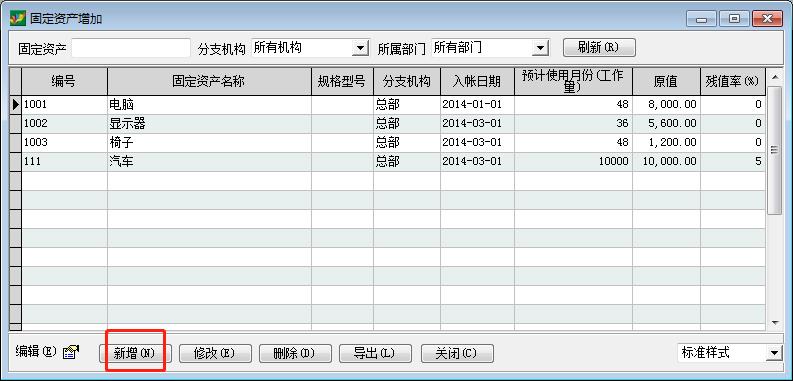Click the 导出(L) export button

(375, 353)
